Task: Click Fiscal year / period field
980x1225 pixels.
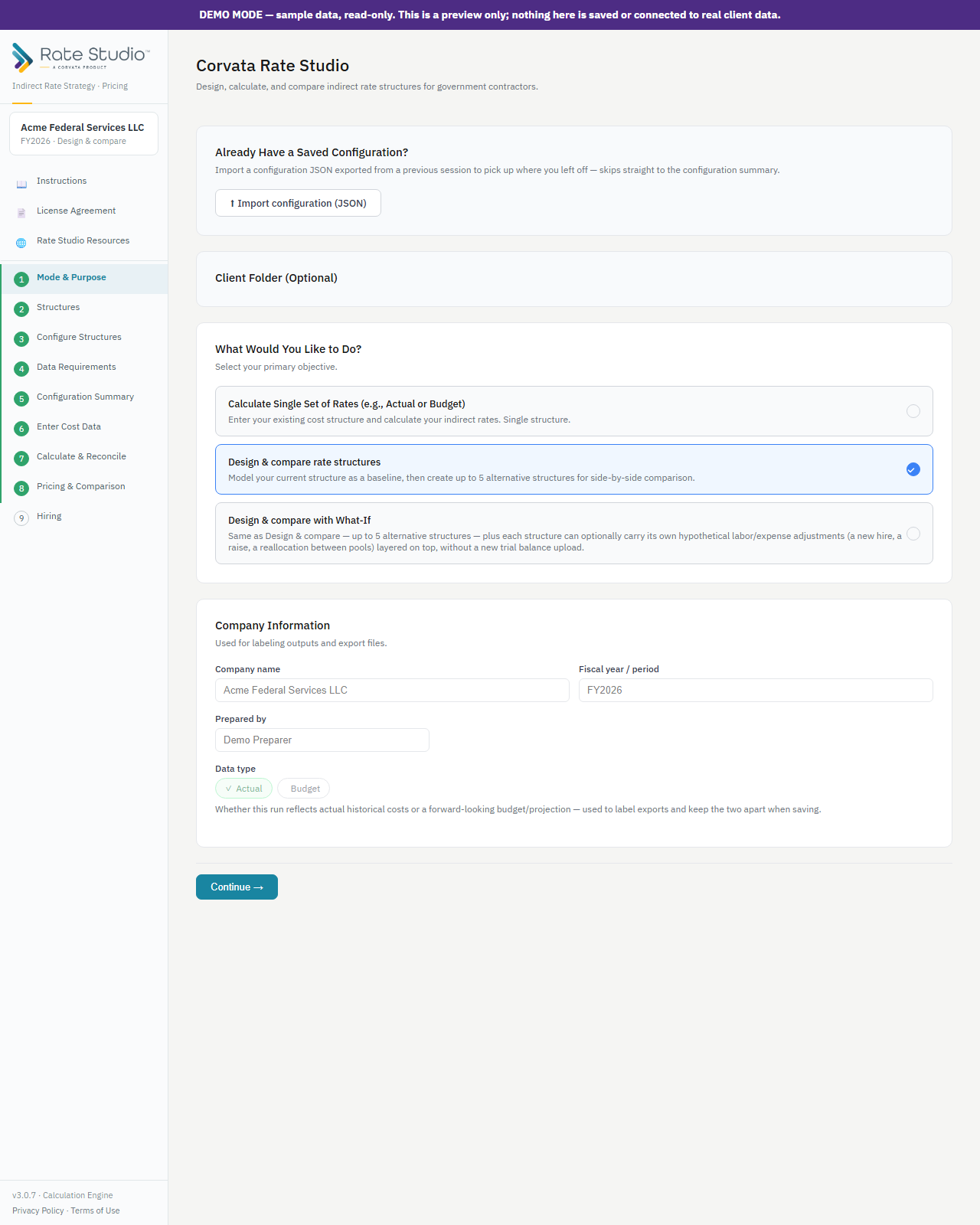Action: click(756, 690)
